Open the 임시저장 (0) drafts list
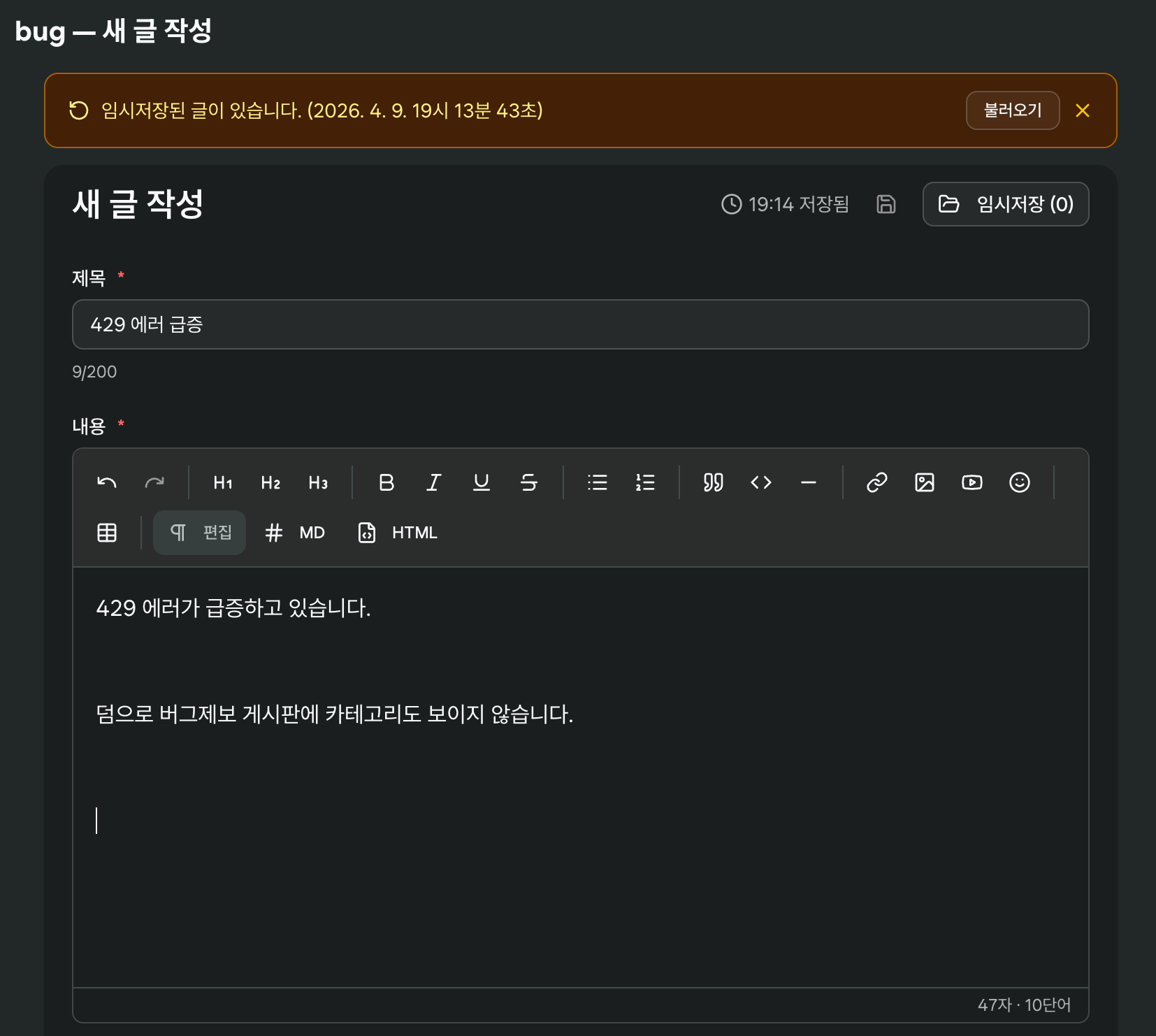The height and width of the screenshot is (1036, 1156). [1006, 204]
